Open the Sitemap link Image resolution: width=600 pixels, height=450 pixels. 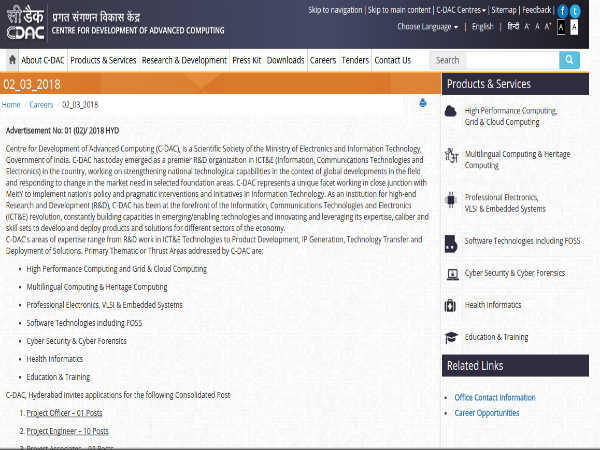504,10
